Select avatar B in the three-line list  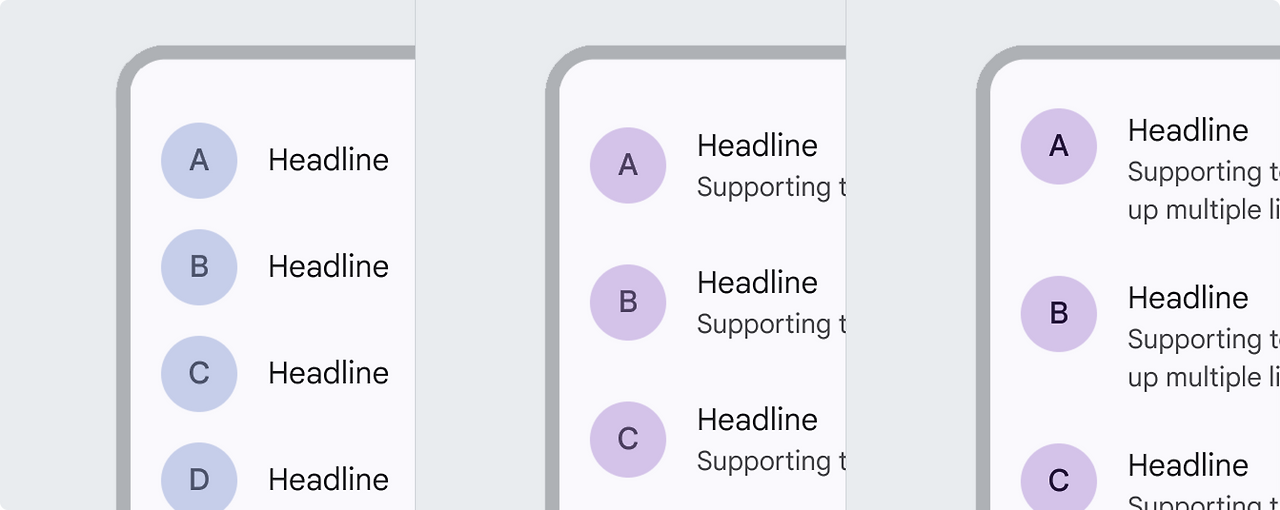tap(1059, 313)
